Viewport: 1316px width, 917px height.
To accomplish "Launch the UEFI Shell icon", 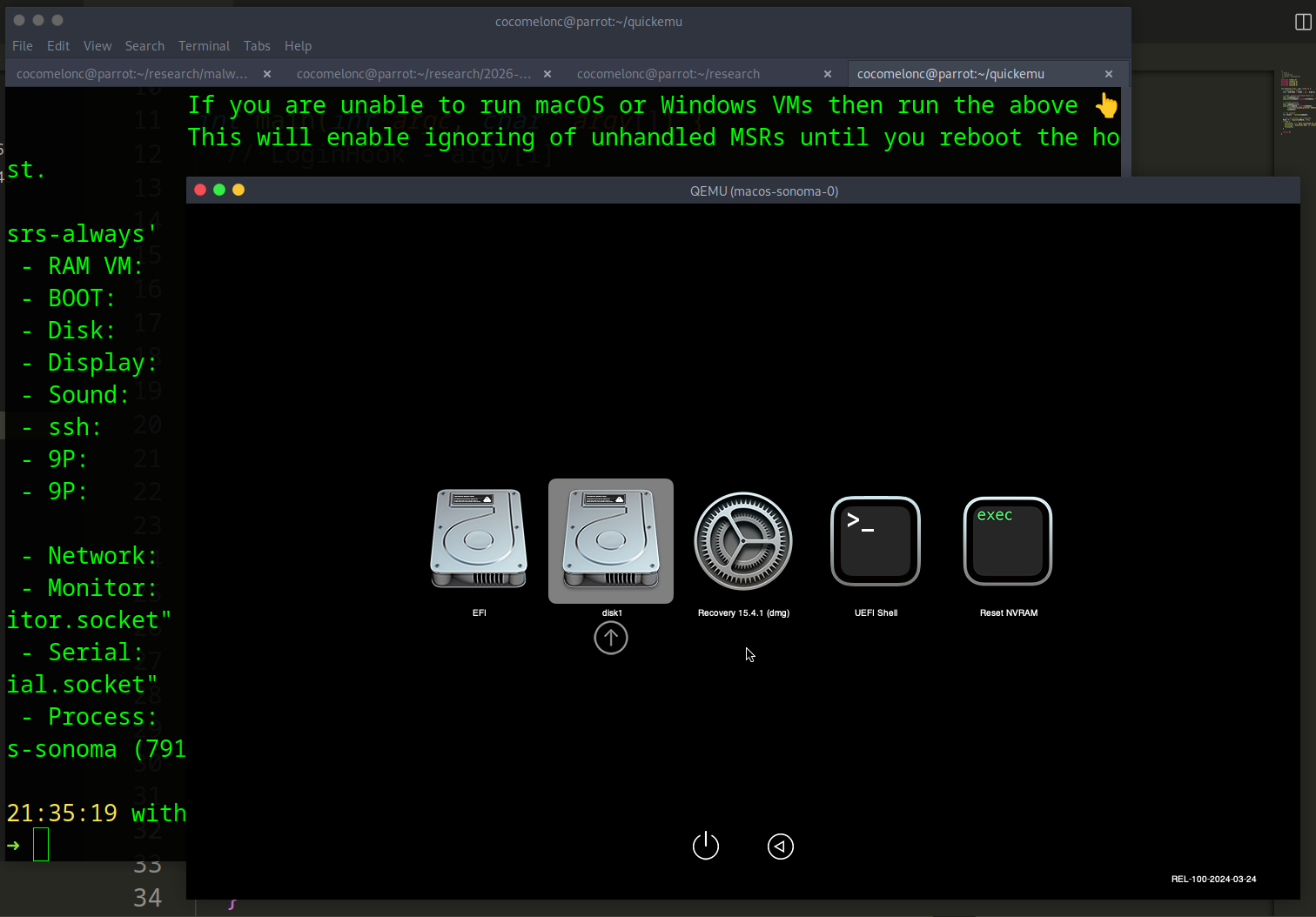I will pyautogui.click(x=875, y=539).
